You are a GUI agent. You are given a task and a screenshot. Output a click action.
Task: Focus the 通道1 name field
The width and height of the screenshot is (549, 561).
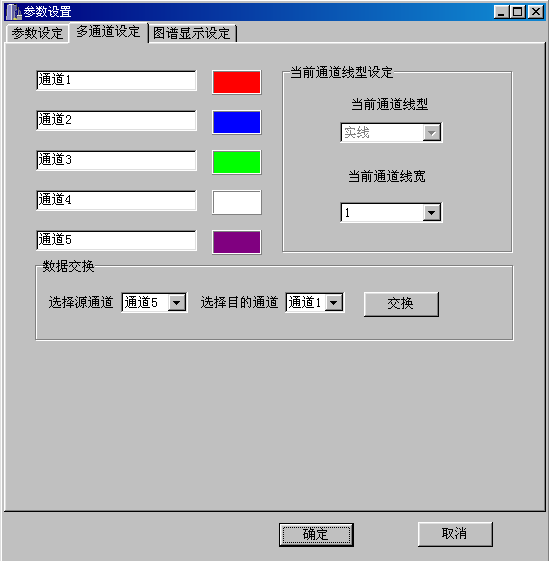(x=117, y=80)
